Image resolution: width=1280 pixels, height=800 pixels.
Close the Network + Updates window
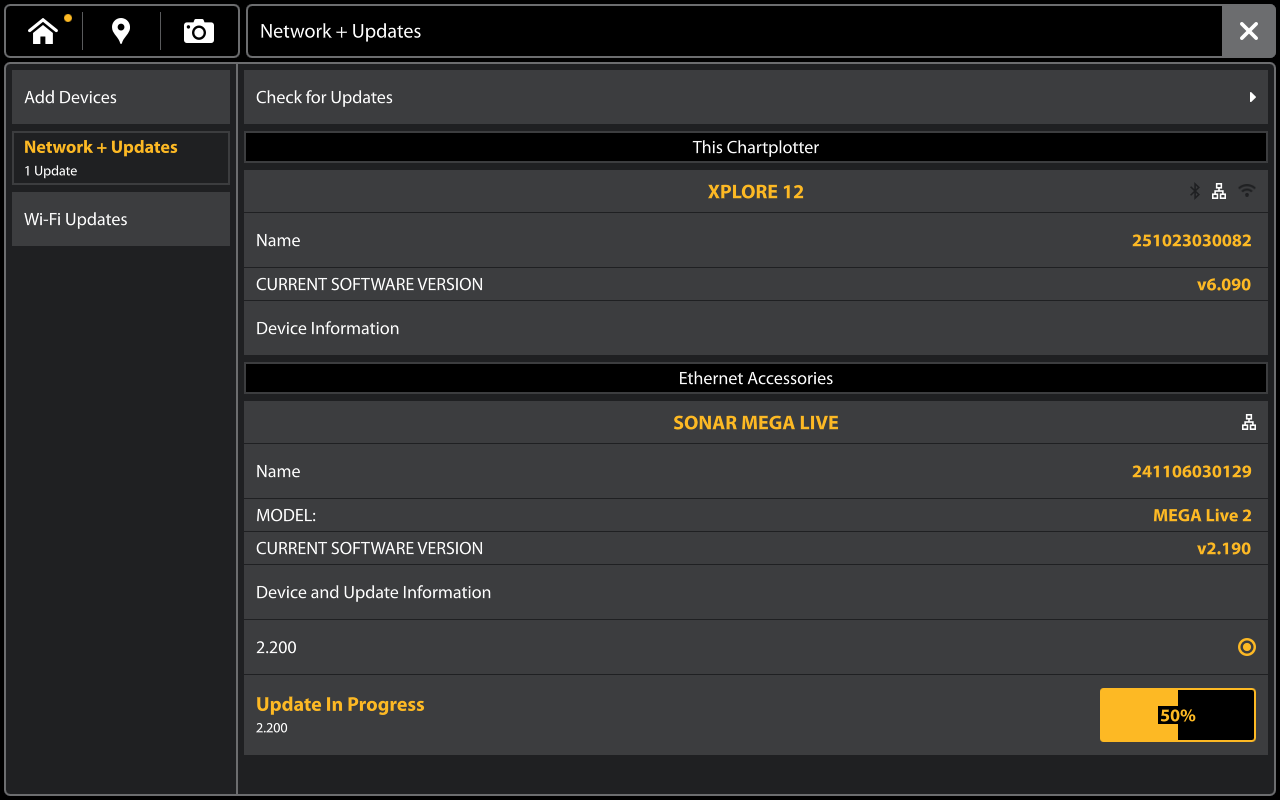(x=1249, y=32)
